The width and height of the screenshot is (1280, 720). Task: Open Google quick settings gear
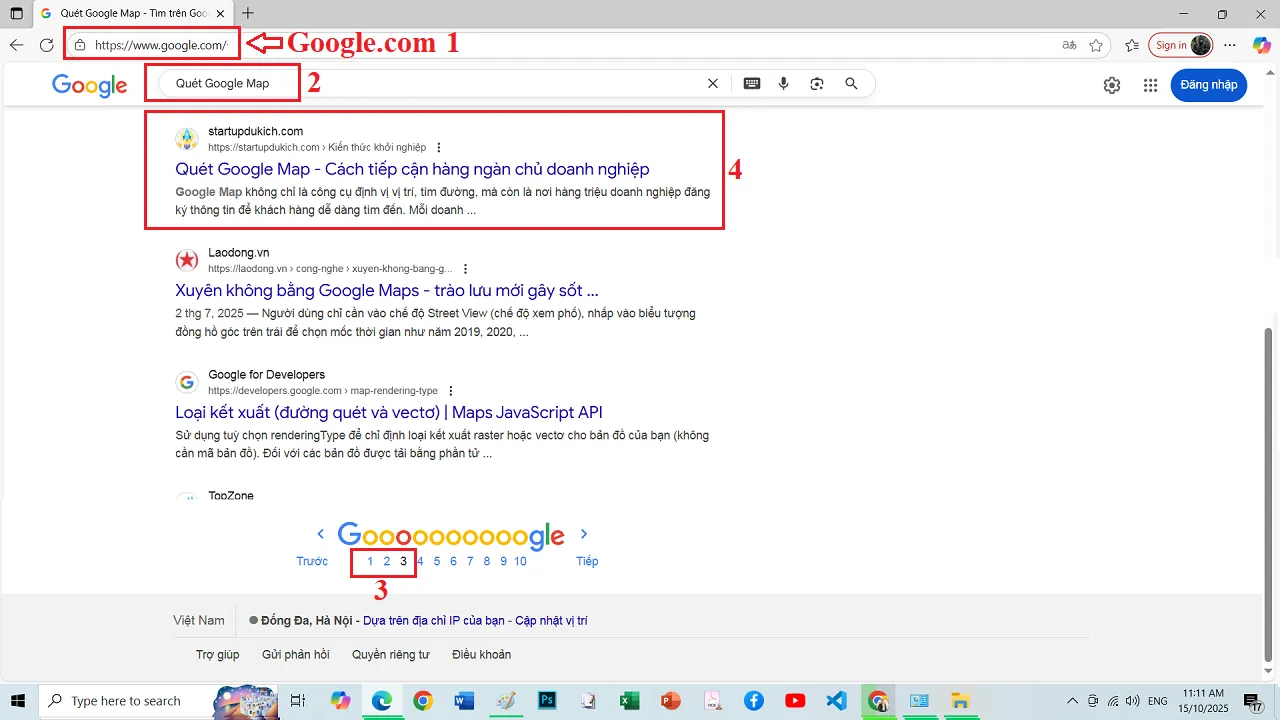(x=1112, y=85)
